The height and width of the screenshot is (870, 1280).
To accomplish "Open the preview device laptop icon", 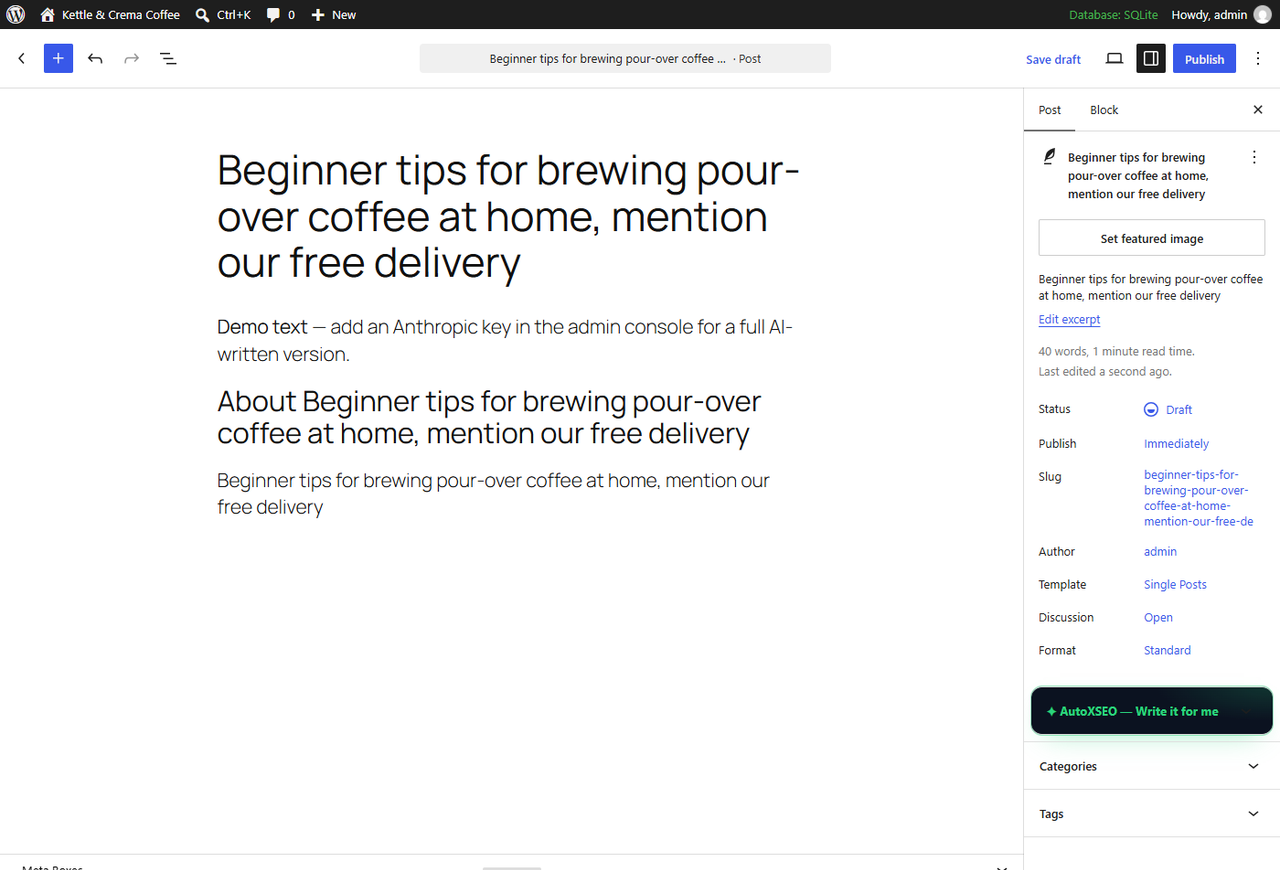I will [1114, 59].
